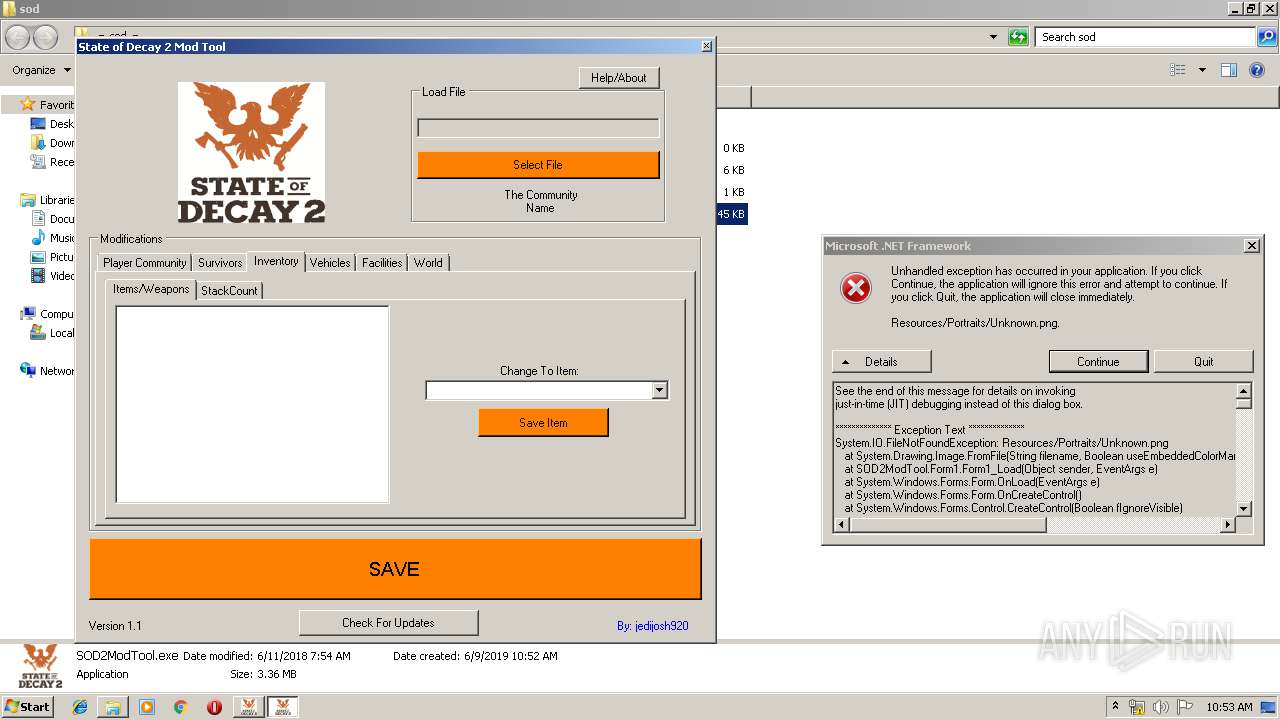Click the Computer icon in sidebar
1280x720 pixels.
pos(28,314)
